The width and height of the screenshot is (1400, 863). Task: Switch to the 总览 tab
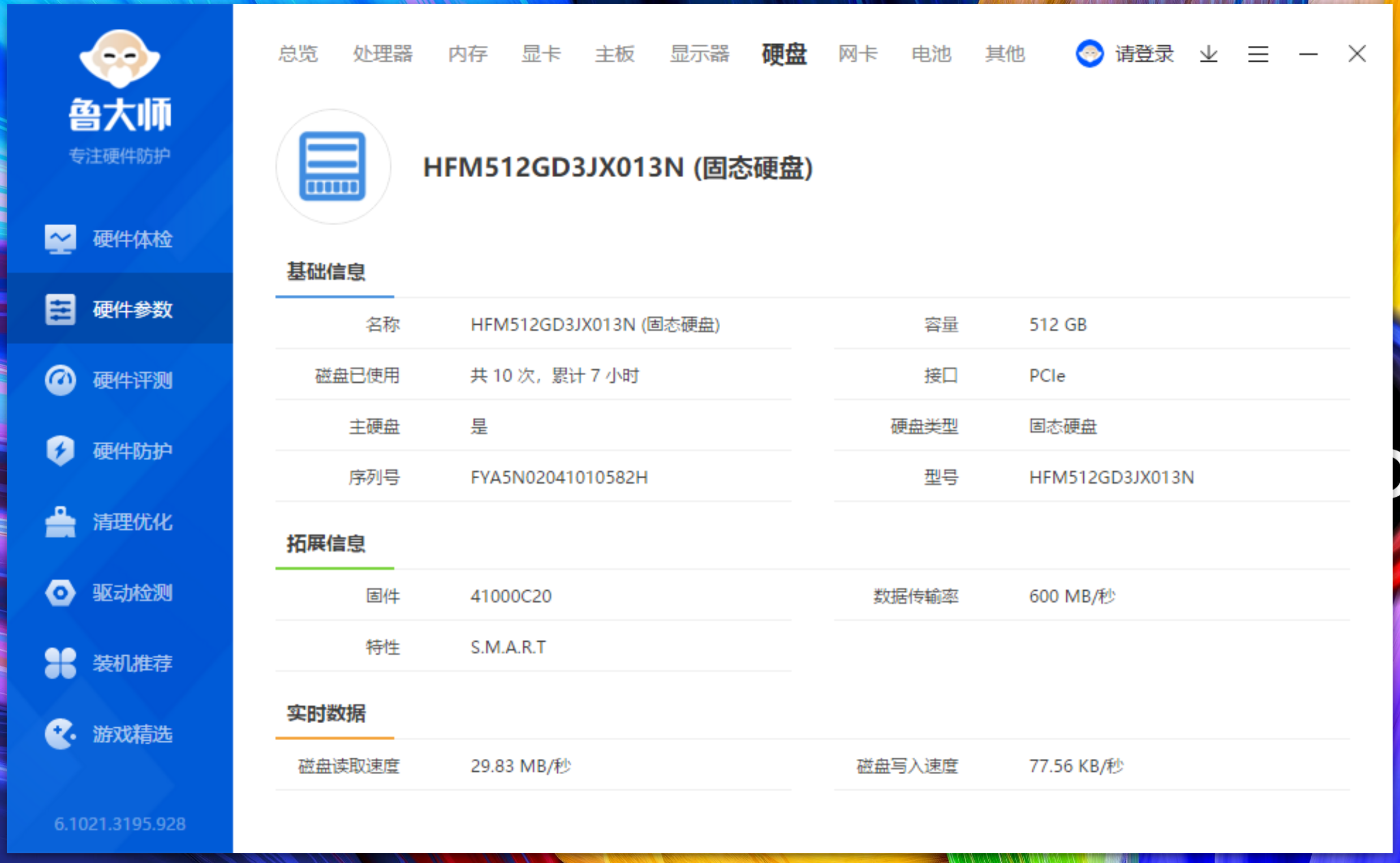coord(298,54)
